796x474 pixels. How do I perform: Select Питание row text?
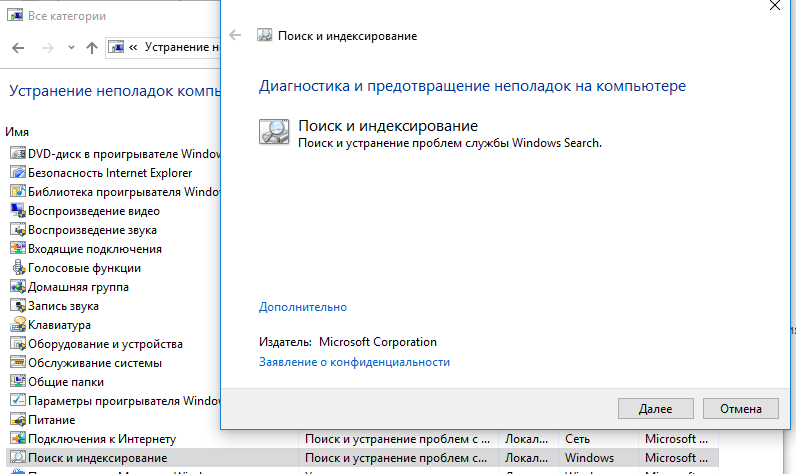[x=52, y=420]
